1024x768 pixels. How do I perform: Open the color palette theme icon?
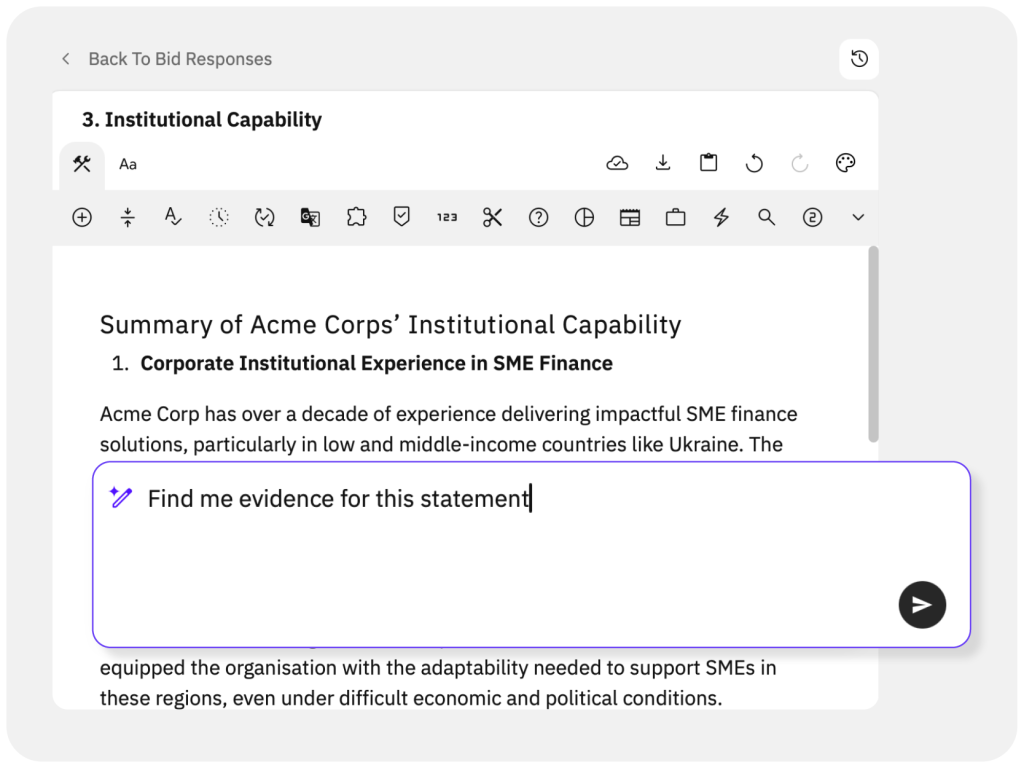click(x=845, y=163)
